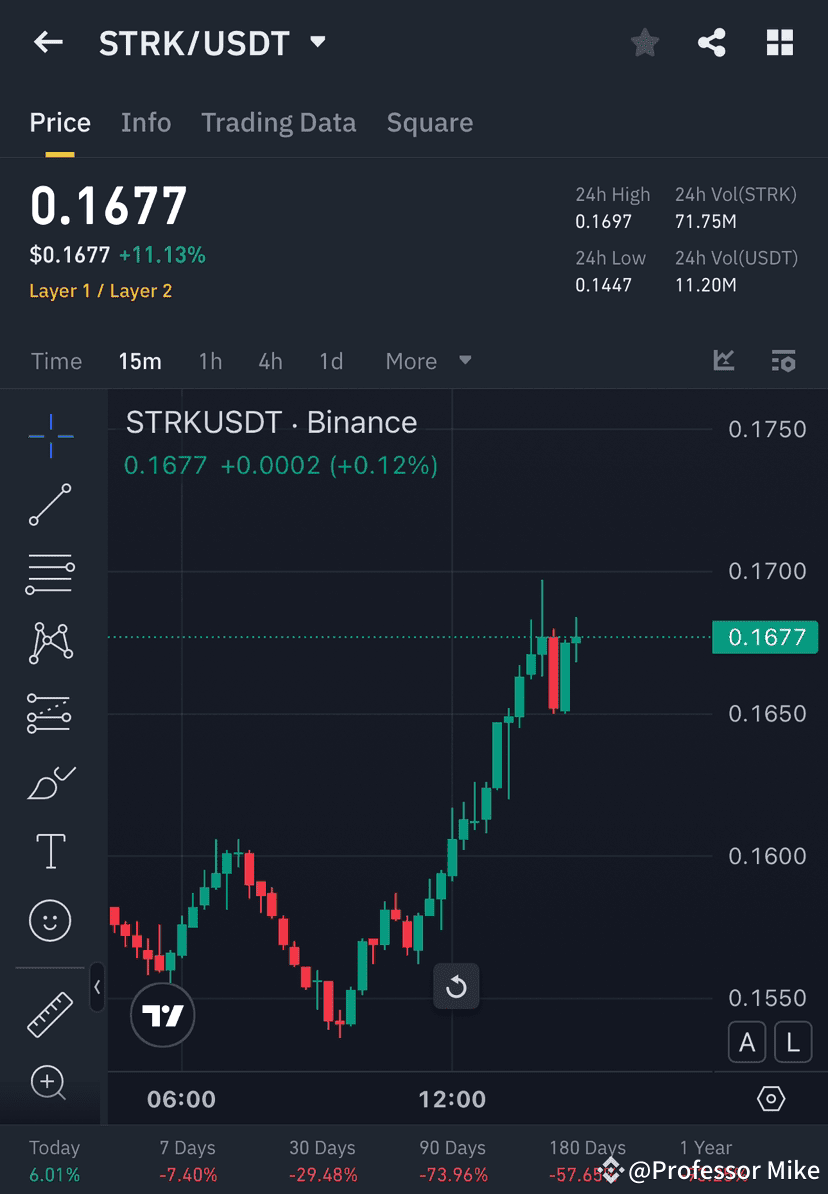Tap the 7 Days -7.40% performance value
This screenshot has height=1194, width=828.
pos(187,1175)
